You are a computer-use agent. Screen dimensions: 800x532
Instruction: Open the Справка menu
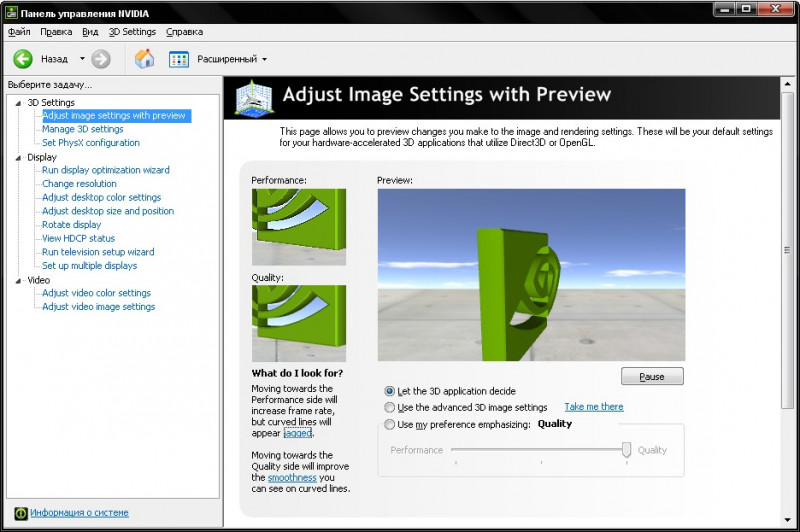coord(185,32)
